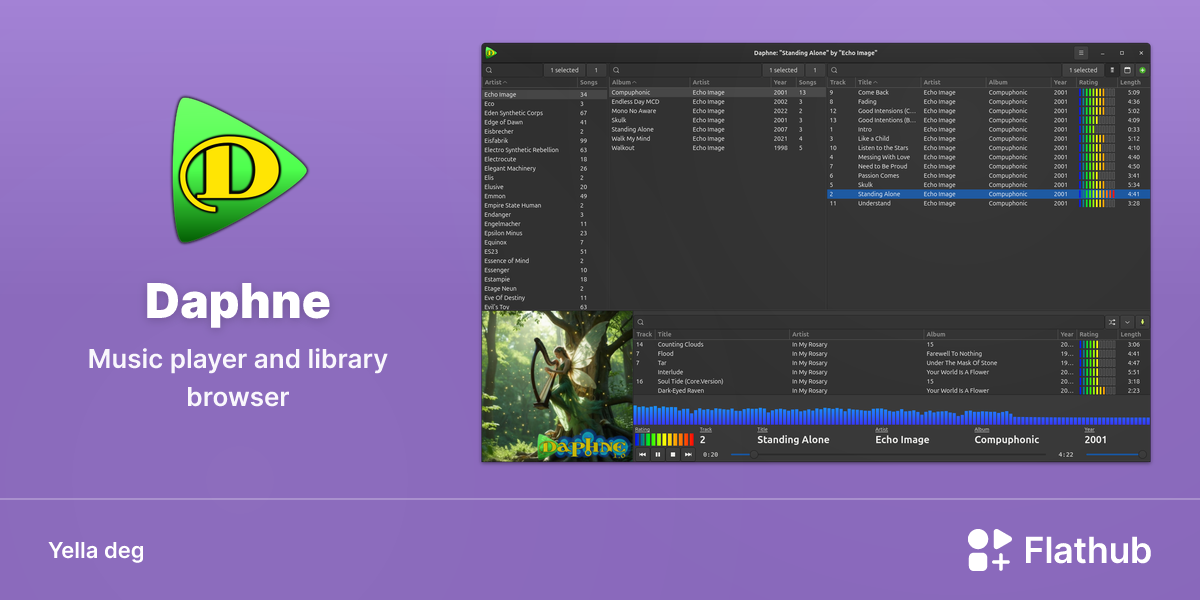Stop playback

[x=673, y=454]
